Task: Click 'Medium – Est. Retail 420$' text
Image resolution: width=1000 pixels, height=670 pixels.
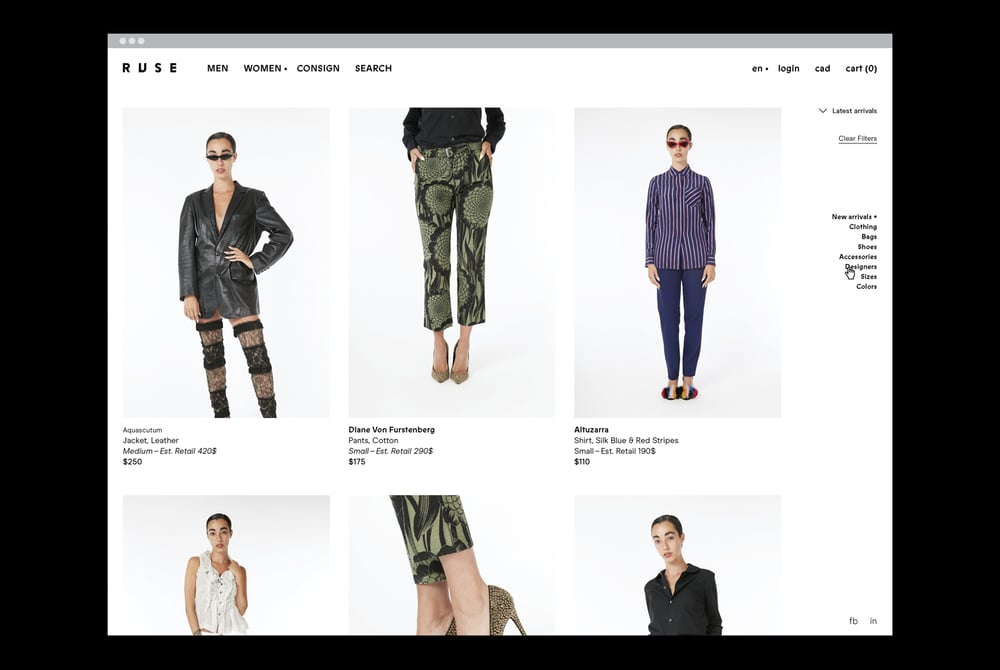Action: pyautogui.click(x=170, y=451)
